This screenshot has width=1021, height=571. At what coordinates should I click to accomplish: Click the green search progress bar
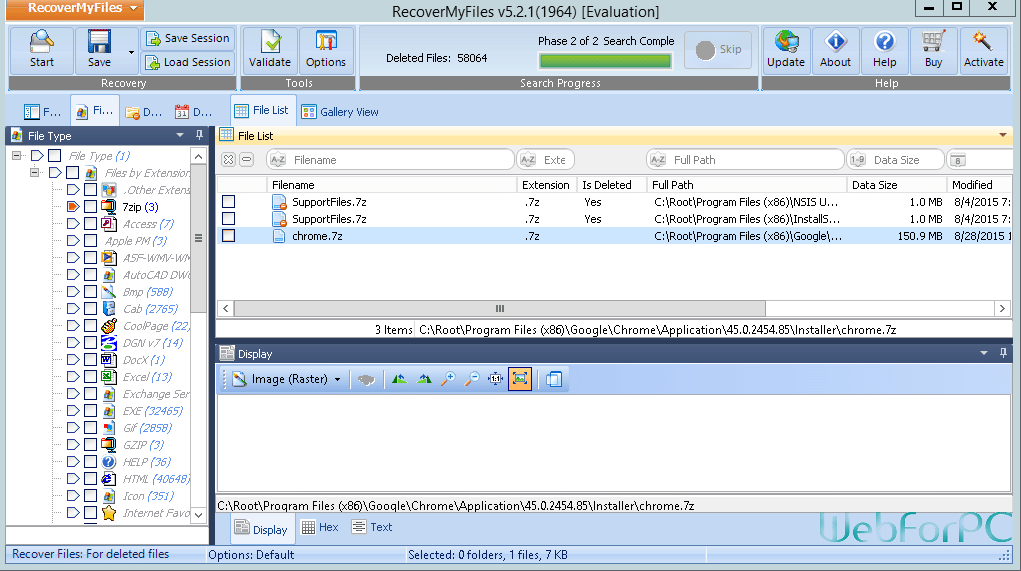(605, 61)
